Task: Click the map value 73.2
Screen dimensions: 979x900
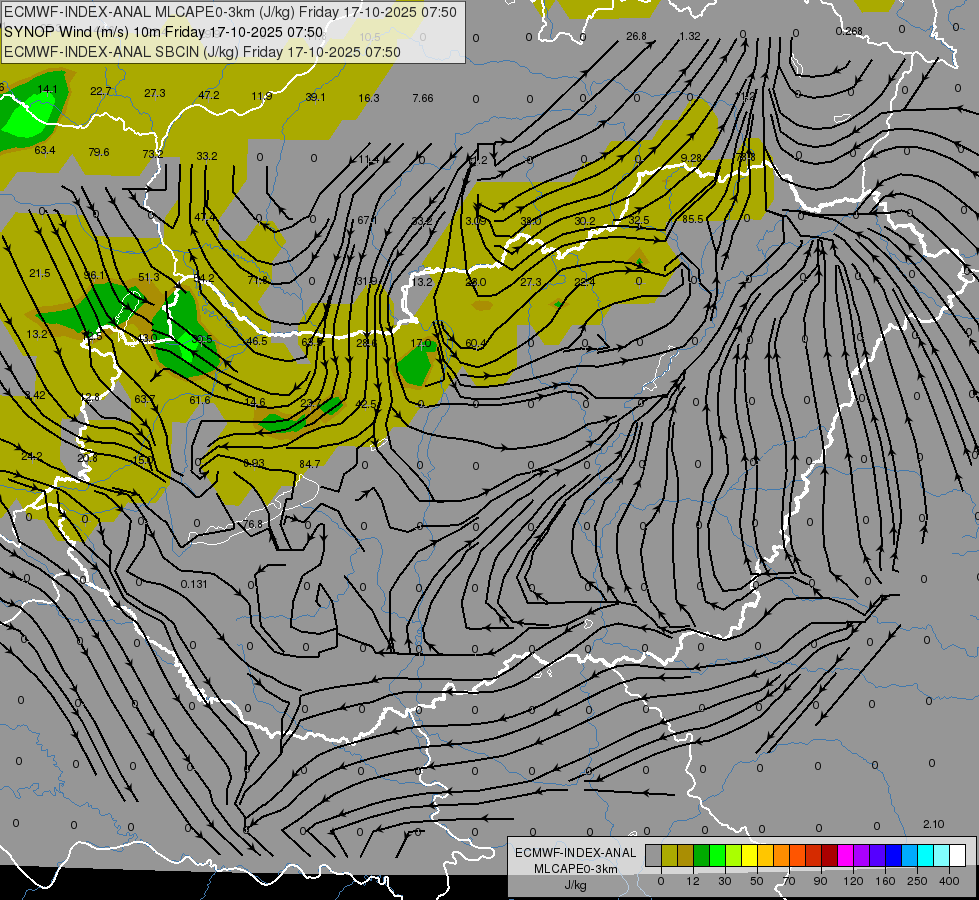Action: coord(152,154)
